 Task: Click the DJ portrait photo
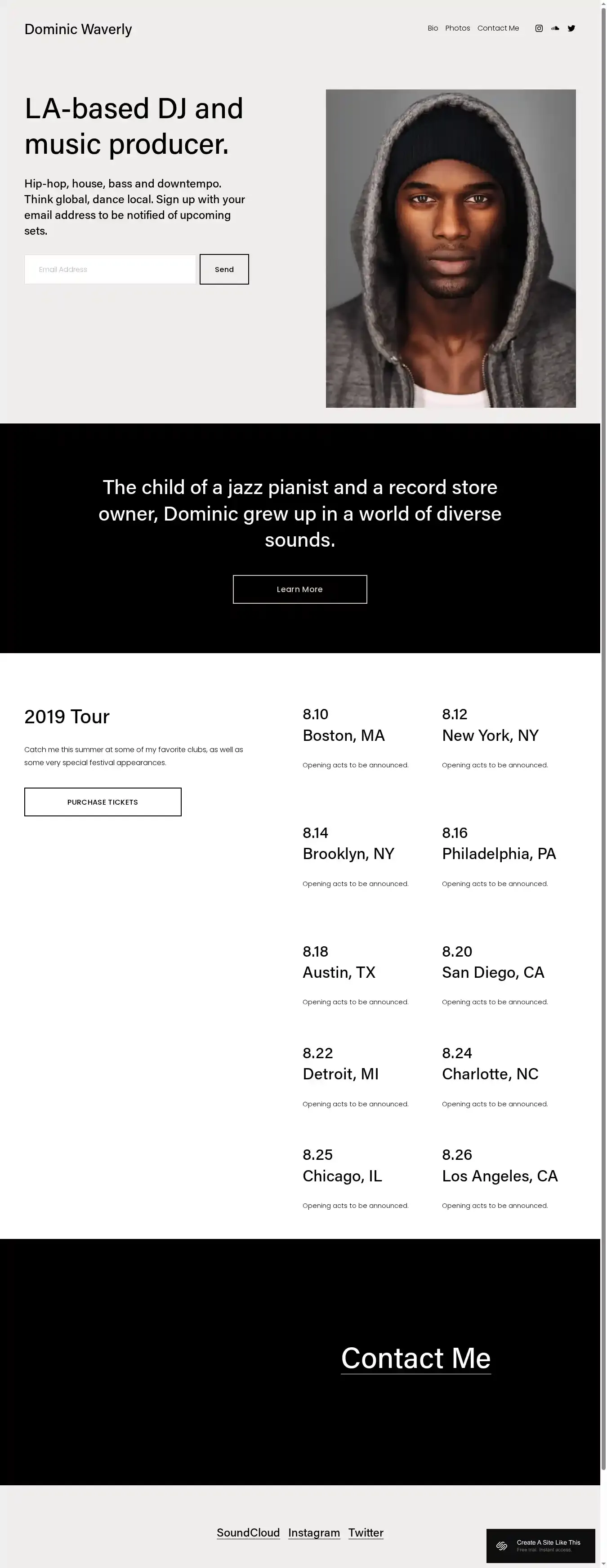pos(451,248)
